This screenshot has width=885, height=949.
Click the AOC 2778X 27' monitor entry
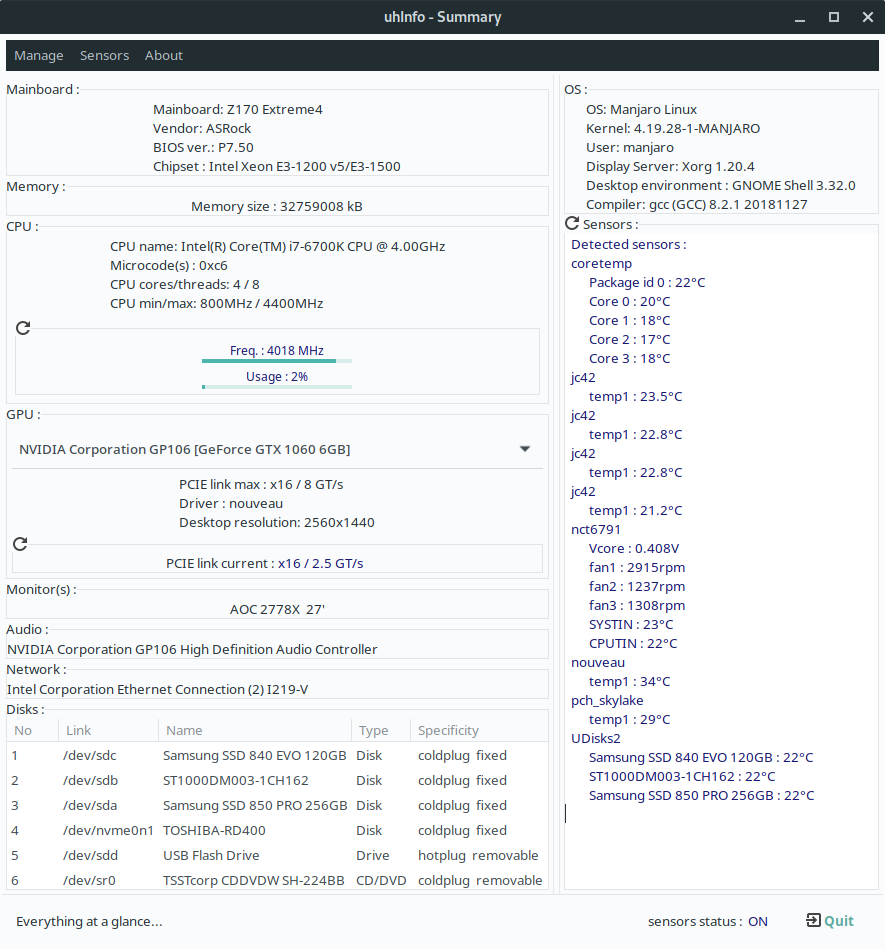click(x=277, y=609)
